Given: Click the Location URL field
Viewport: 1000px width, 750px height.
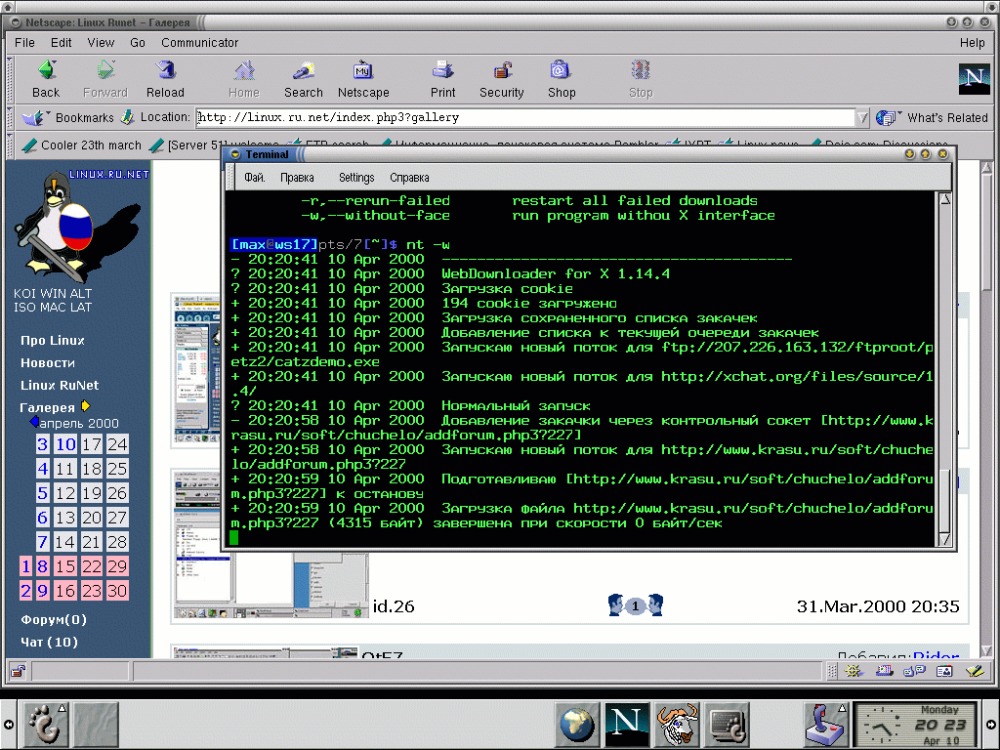Looking at the screenshot, I should tap(525, 117).
